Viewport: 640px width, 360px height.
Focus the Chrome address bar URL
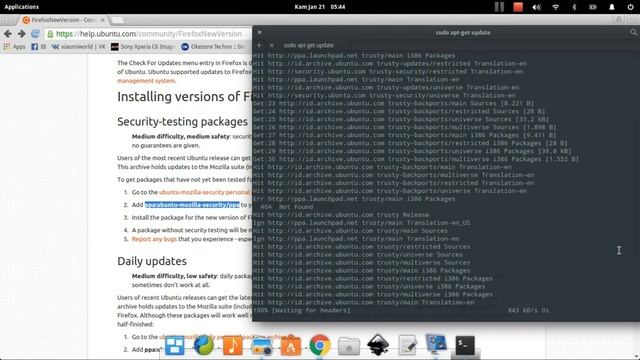149,34
